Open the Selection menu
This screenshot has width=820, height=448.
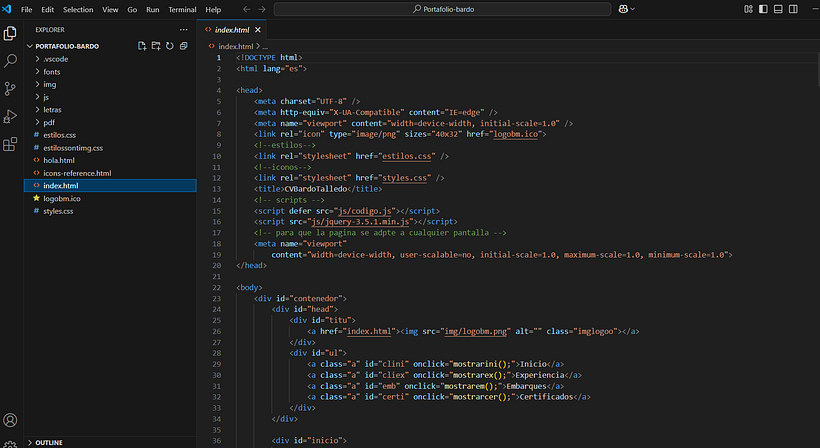[x=78, y=9]
